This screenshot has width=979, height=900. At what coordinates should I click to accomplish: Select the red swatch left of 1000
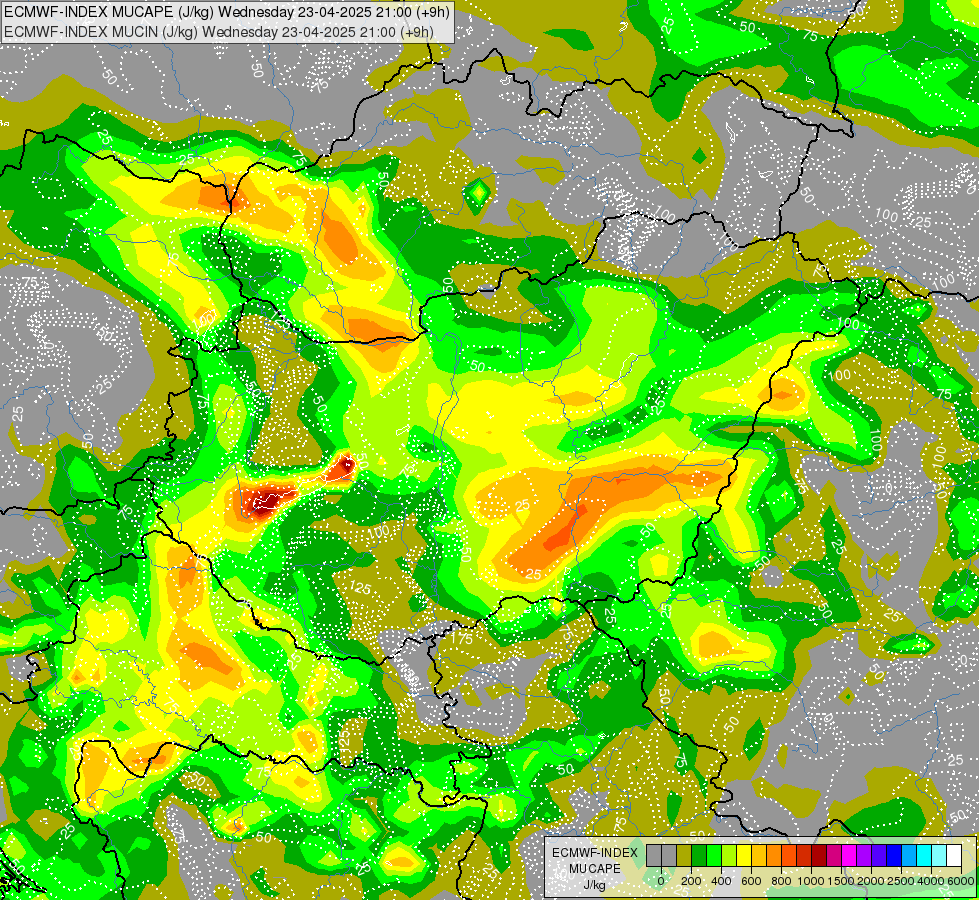(805, 856)
